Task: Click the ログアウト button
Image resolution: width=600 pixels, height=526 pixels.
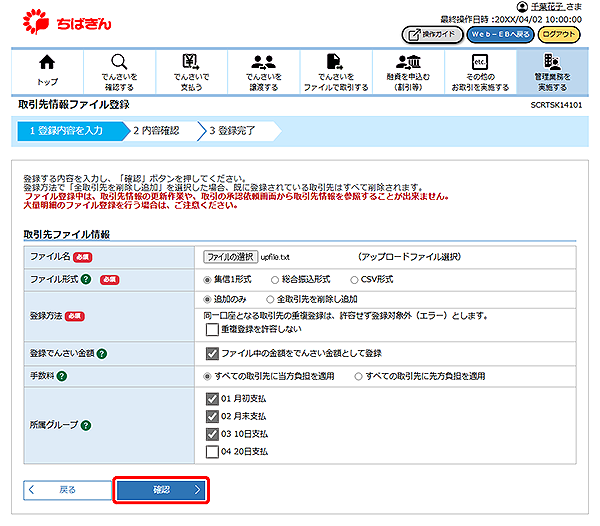Action: (x=559, y=35)
